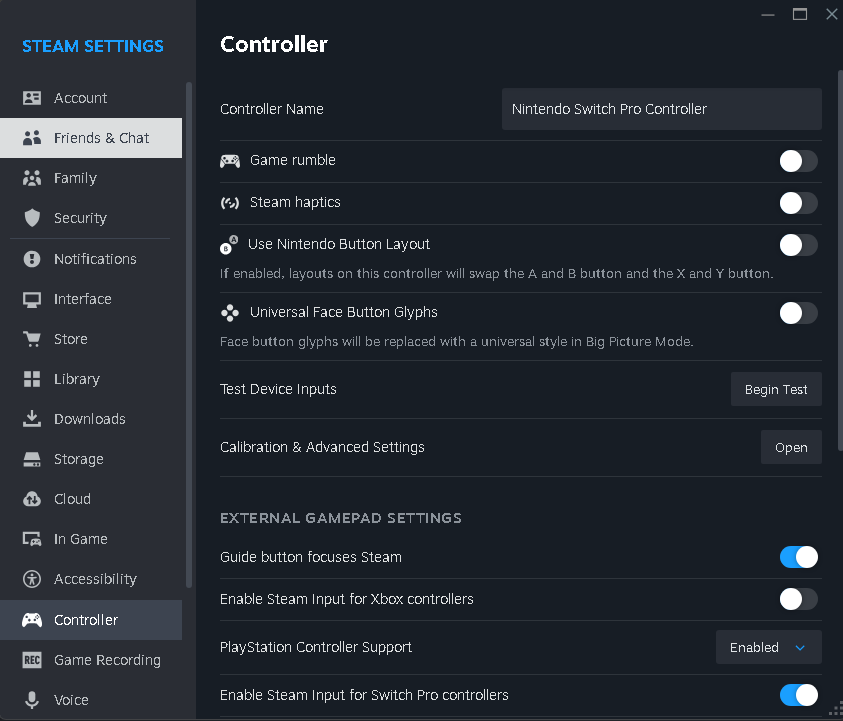843x721 pixels.
Task: Click the EXTERNAL GAMEPAD SETTINGS heading
Action: (341, 518)
